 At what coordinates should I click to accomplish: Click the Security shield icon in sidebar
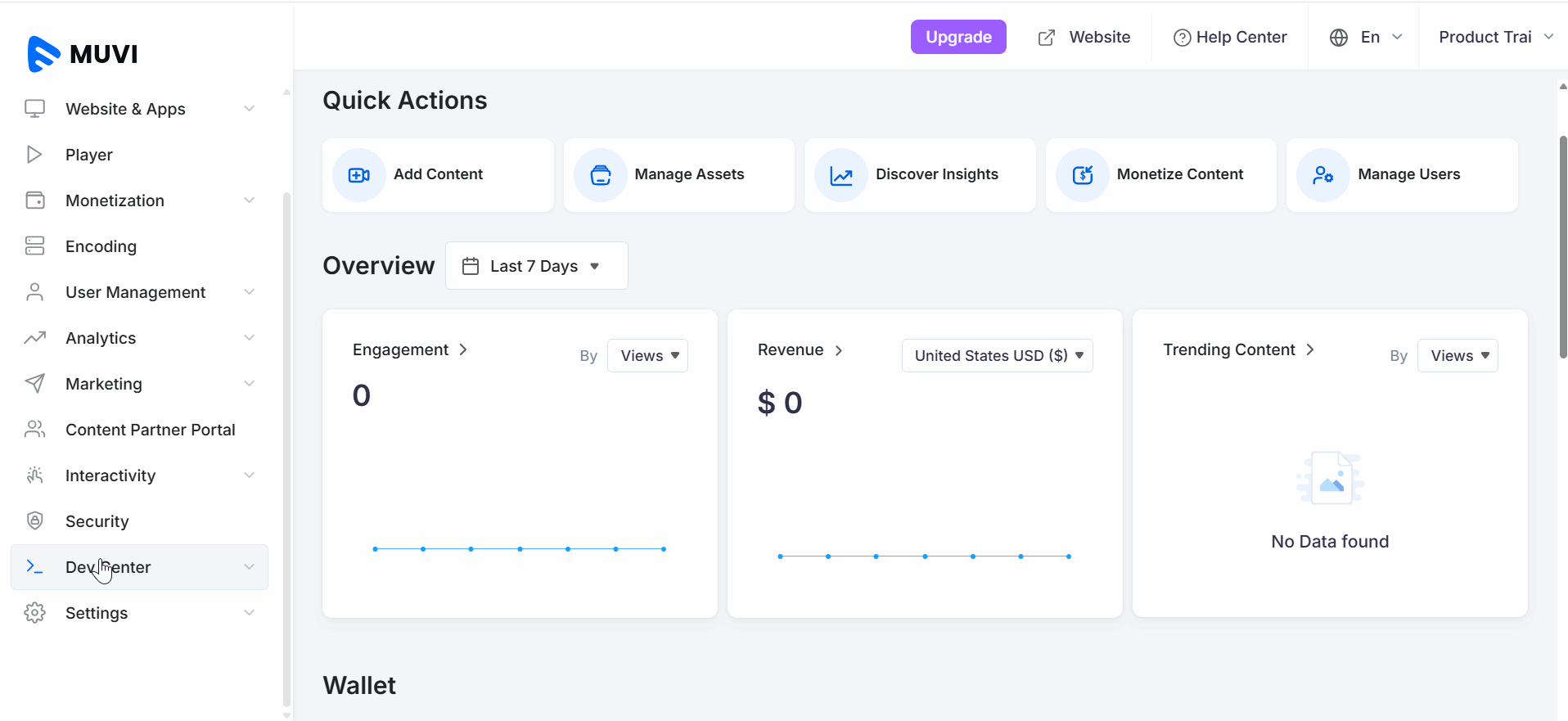[x=34, y=521]
